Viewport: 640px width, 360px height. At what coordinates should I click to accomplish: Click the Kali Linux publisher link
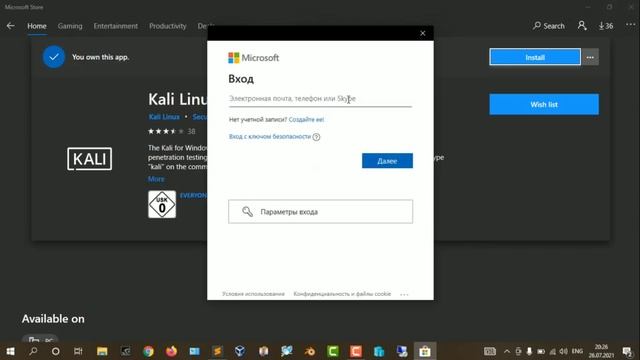click(x=164, y=117)
